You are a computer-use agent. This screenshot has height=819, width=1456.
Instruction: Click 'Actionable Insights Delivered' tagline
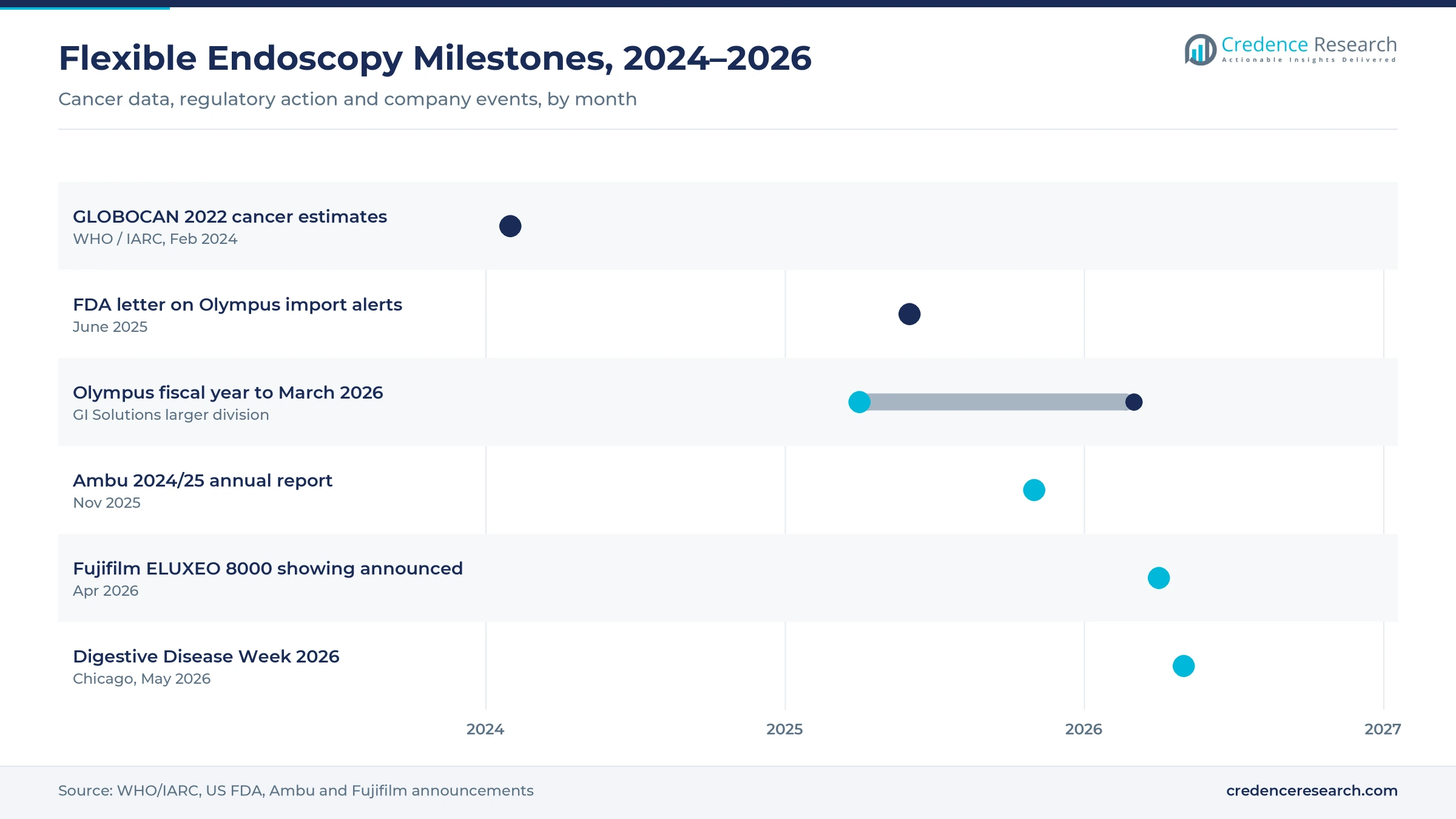coord(1309,59)
